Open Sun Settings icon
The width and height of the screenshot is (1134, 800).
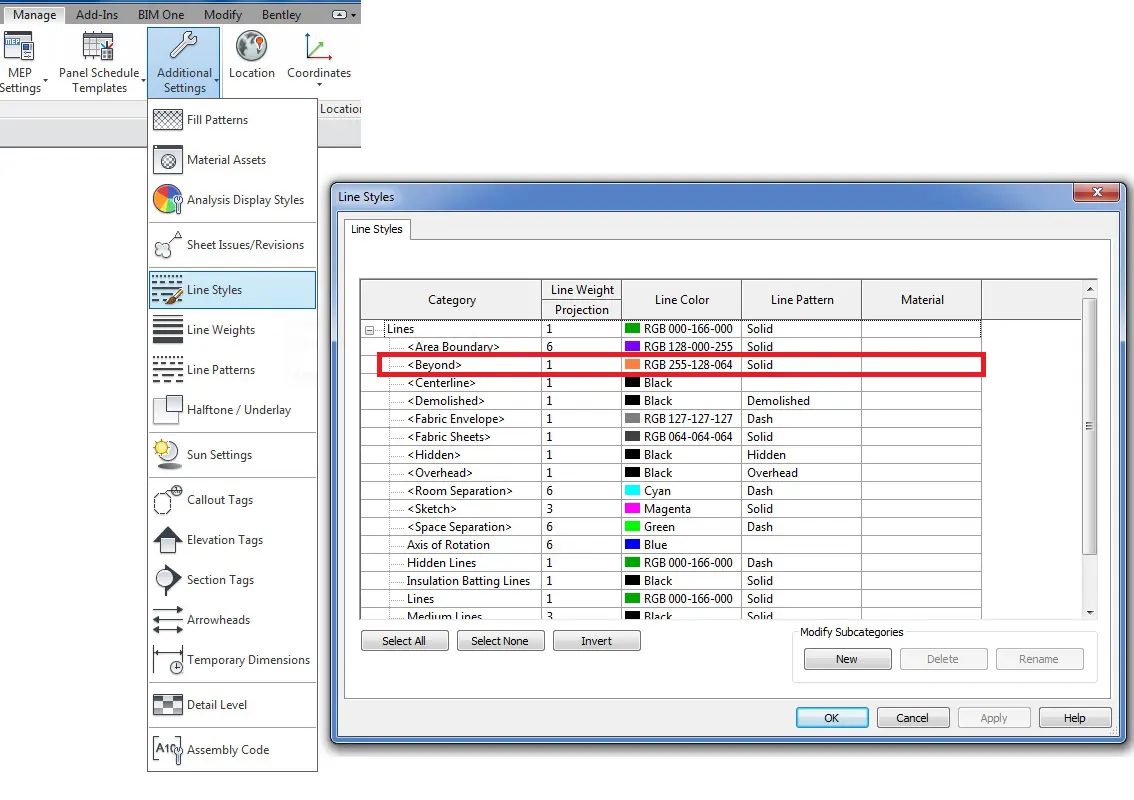click(168, 455)
